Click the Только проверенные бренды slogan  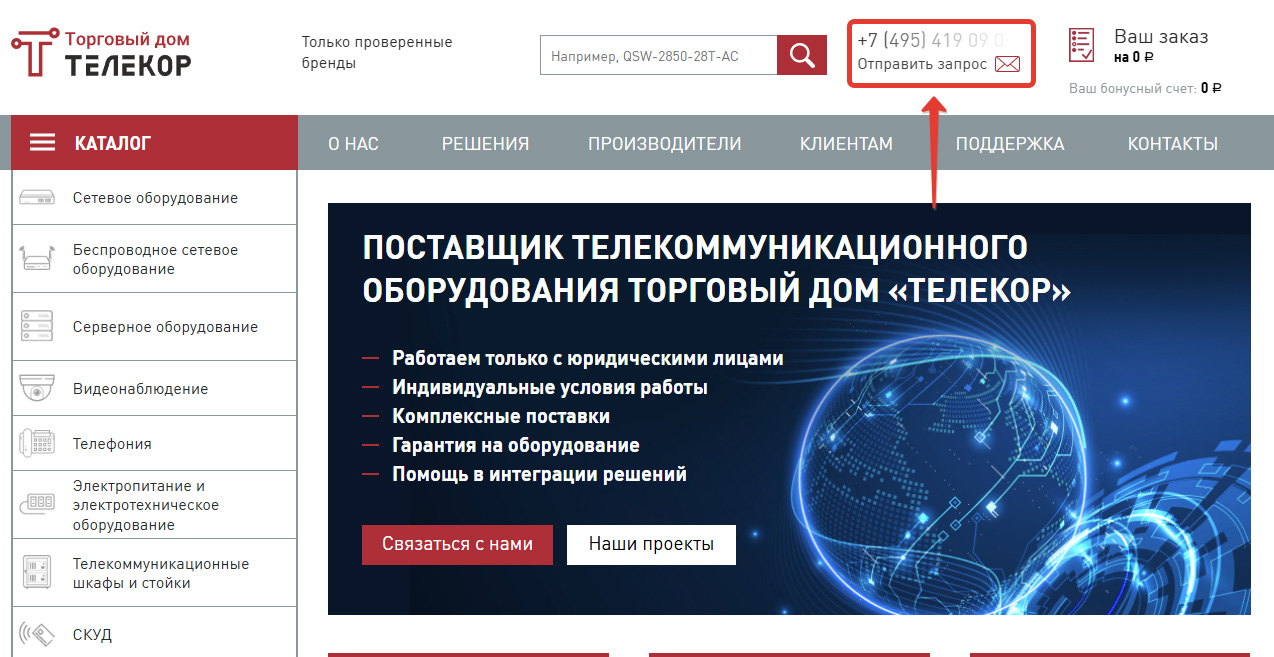coord(377,52)
